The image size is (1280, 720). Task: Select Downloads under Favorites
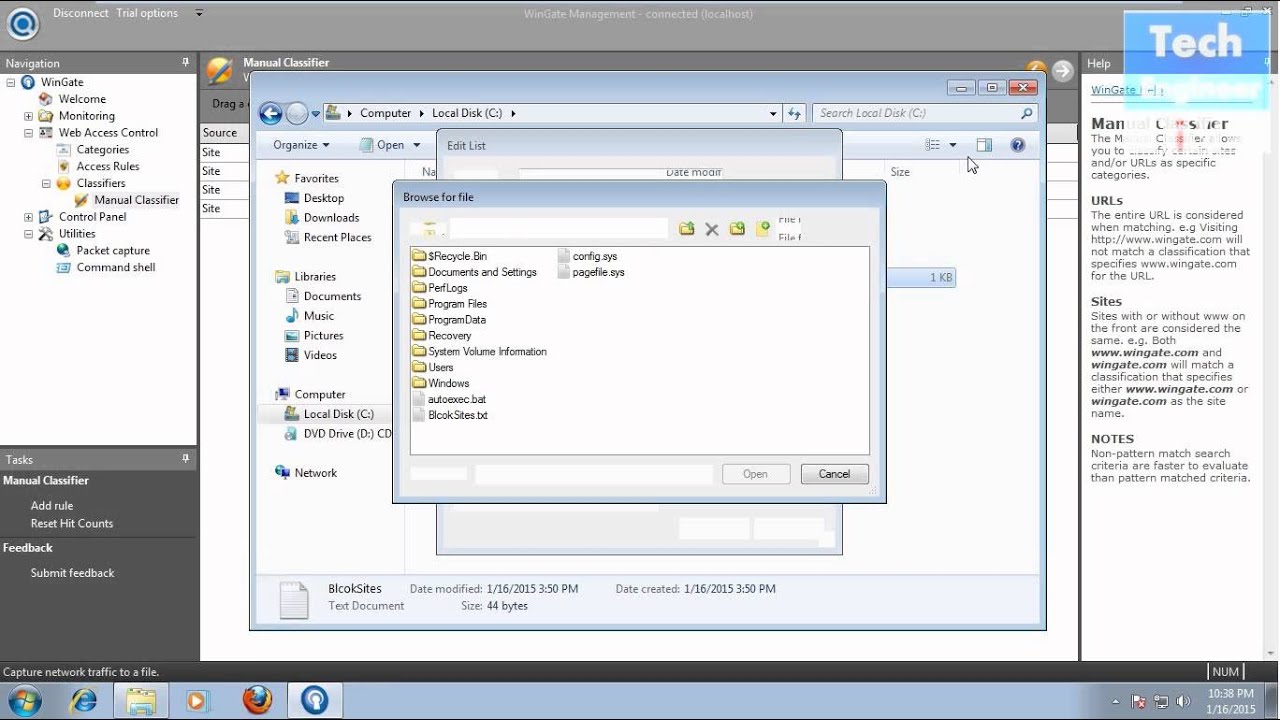pyautogui.click(x=322, y=218)
